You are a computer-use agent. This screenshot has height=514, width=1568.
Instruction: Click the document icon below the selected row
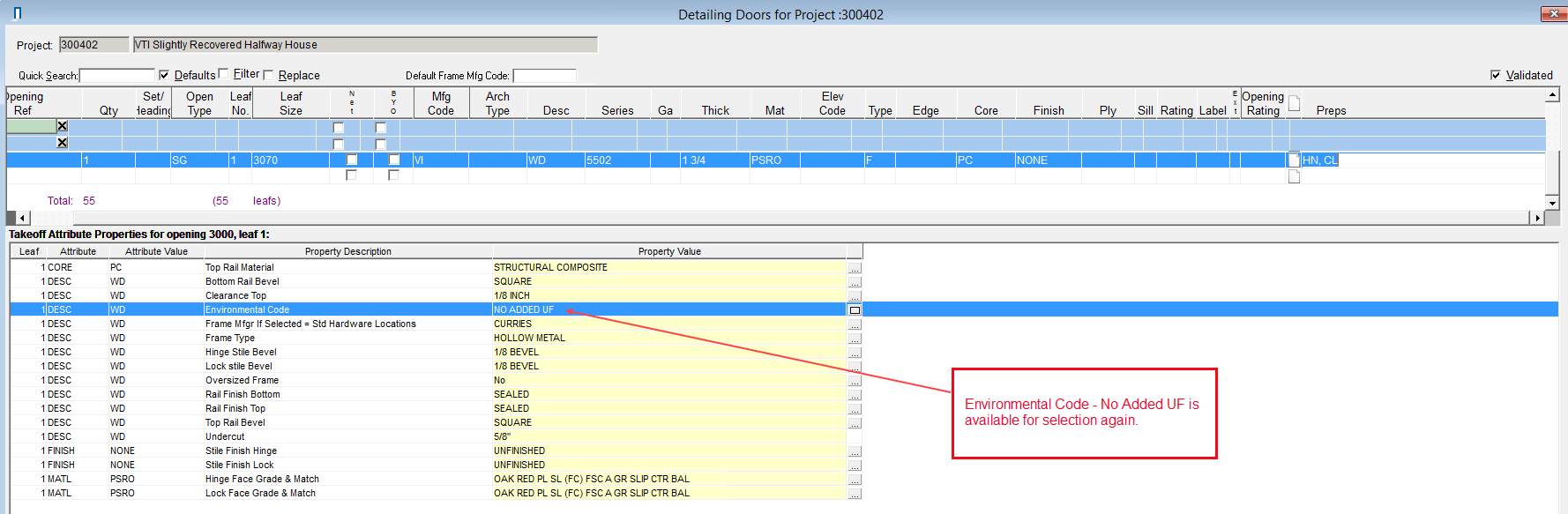1294,176
